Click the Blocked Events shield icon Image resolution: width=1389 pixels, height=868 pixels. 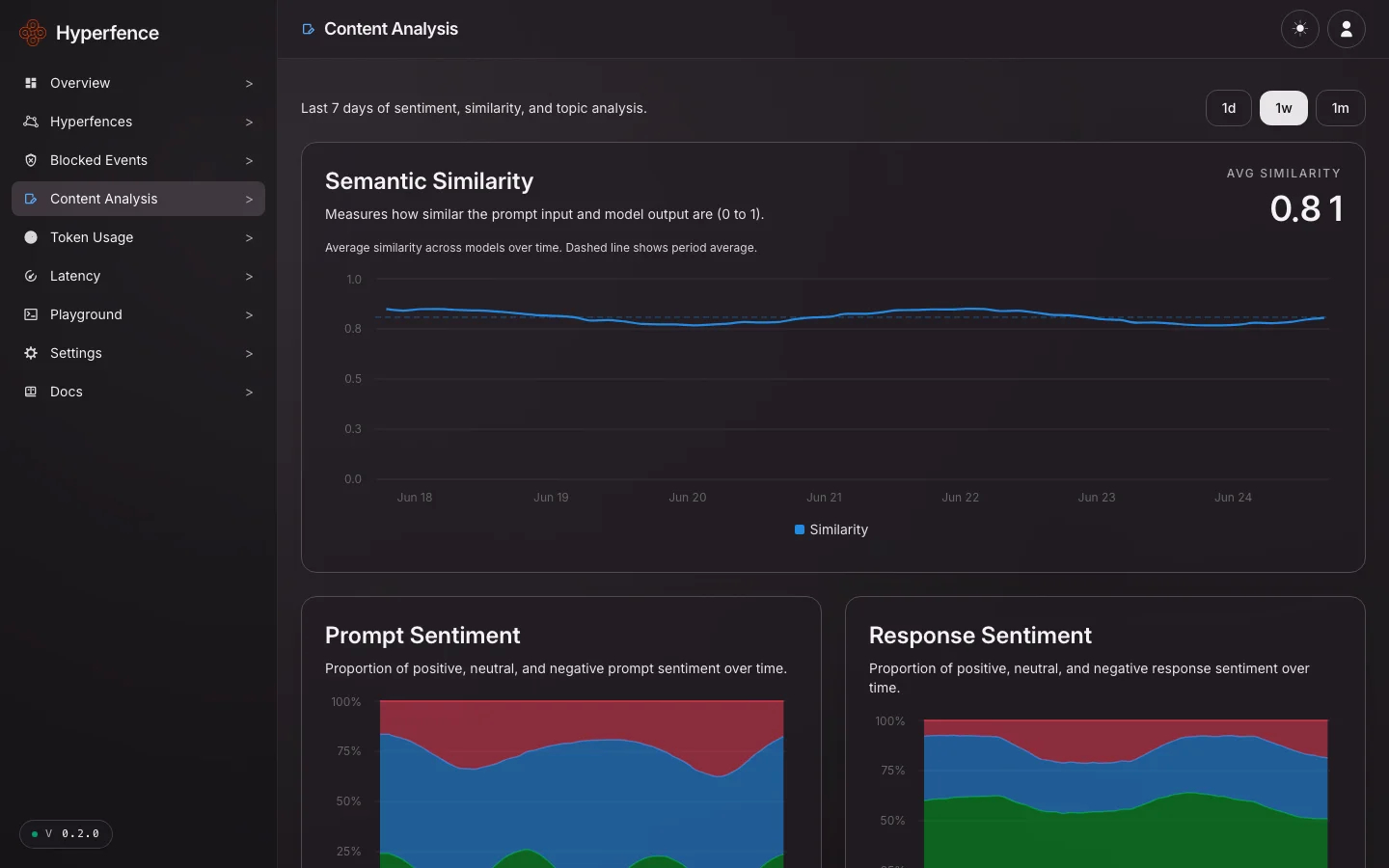tap(31, 160)
